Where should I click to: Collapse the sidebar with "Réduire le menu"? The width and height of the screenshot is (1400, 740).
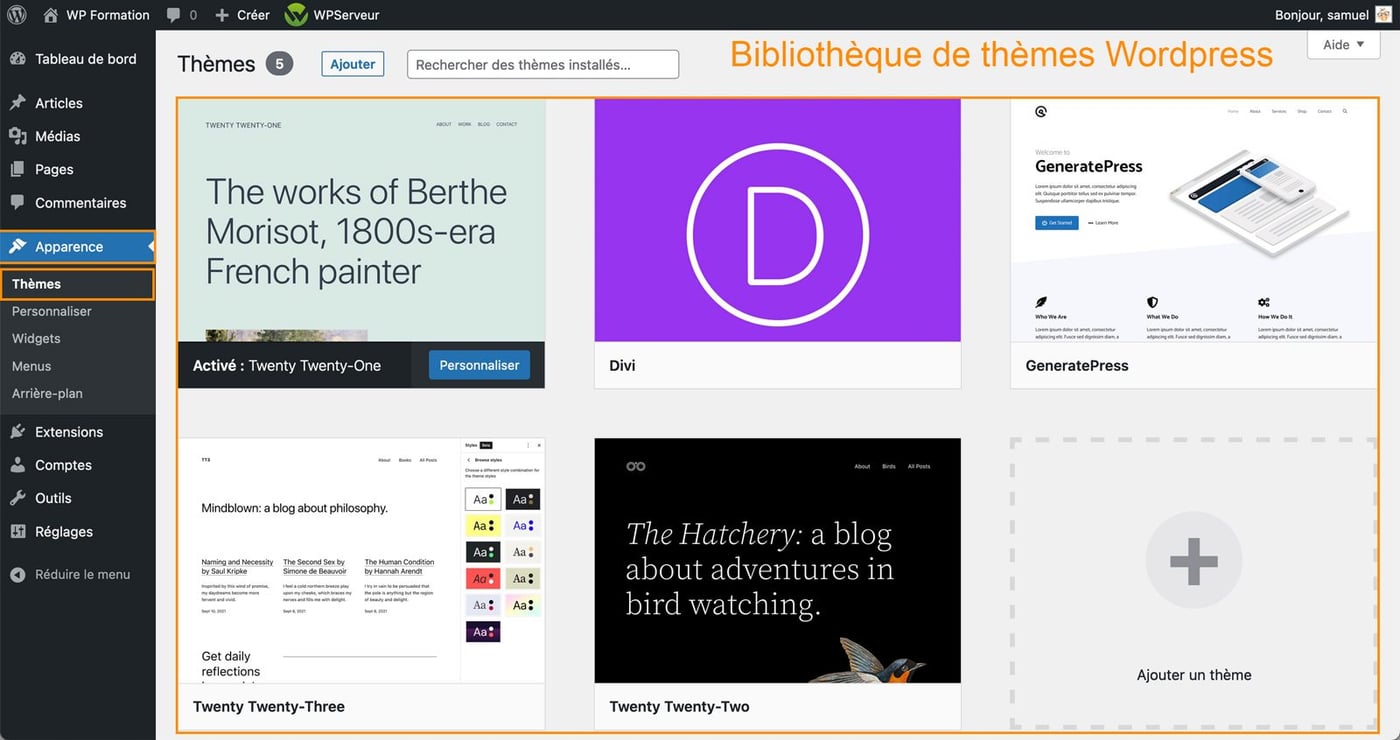point(70,574)
